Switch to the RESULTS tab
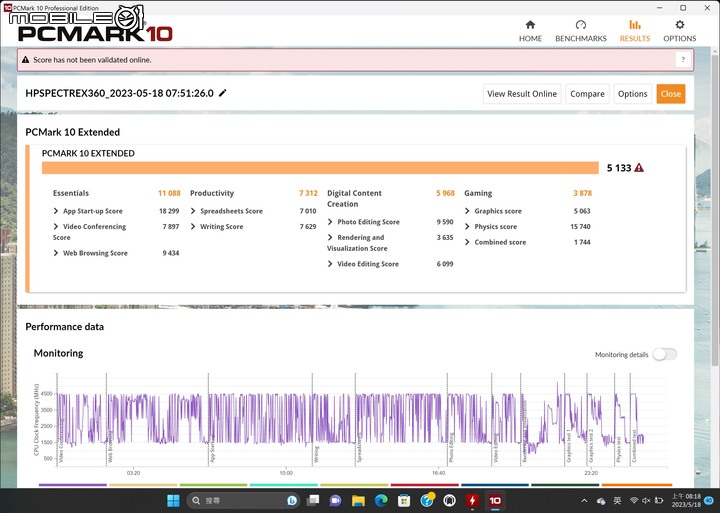Image resolution: width=720 pixels, height=513 pixels. click(x=635, y=31)
